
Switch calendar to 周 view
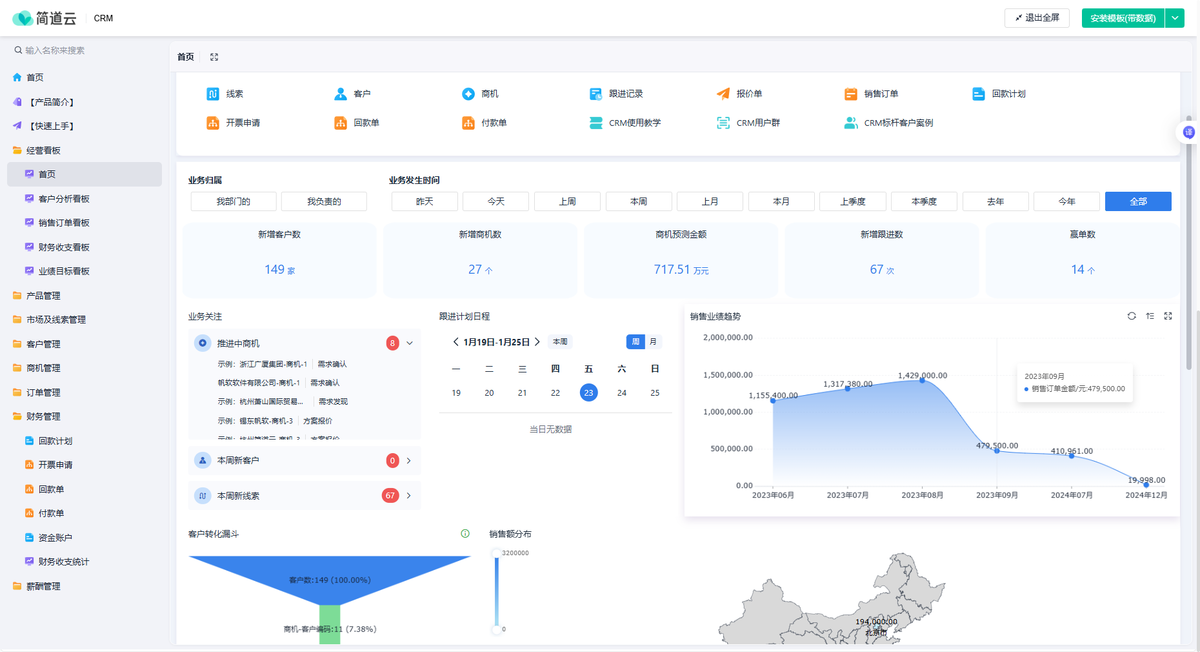tap(636, 342)
